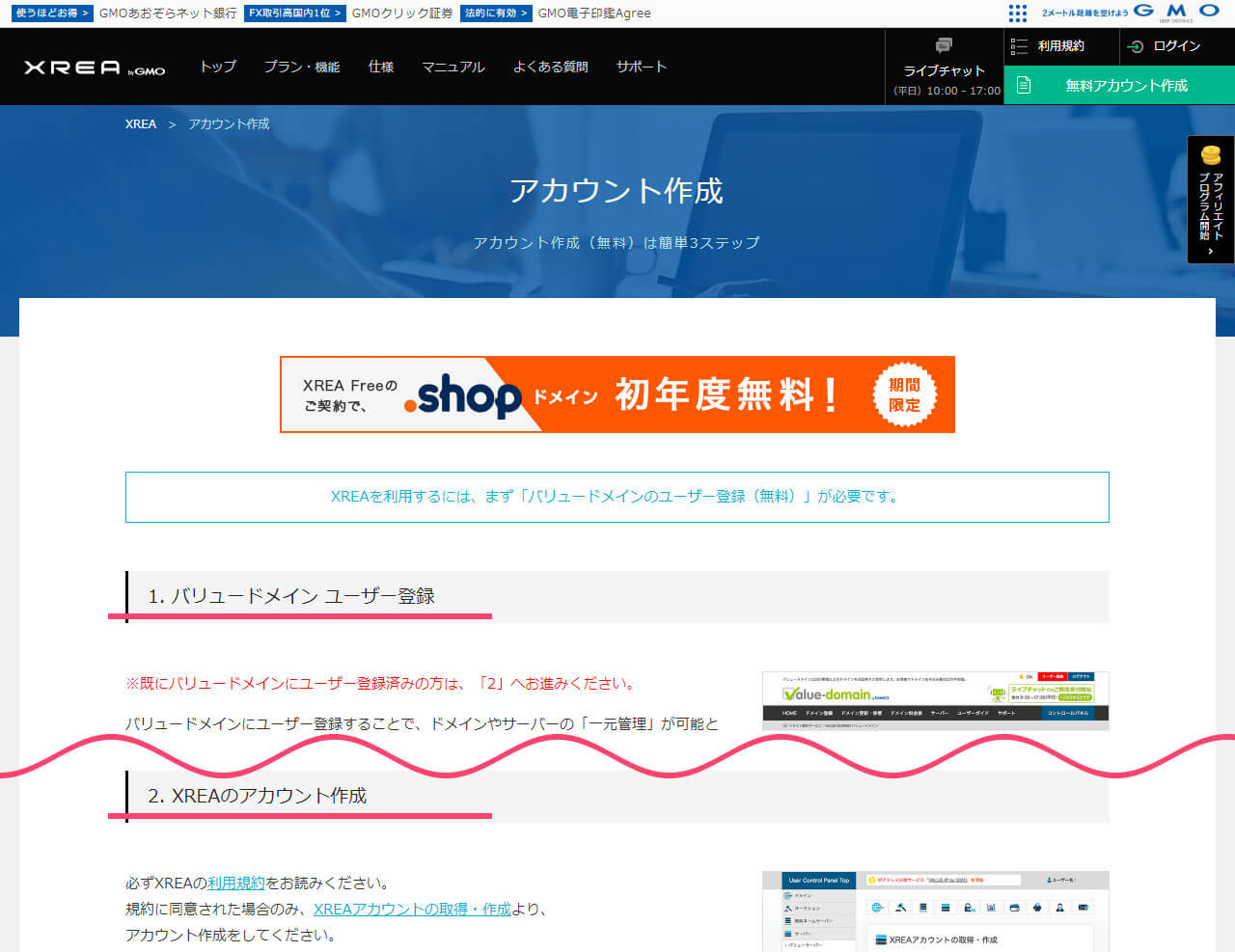Viewport: 1235px width, 952px height.
Task: Open the サポート menu item
Action: (x=642, y=67)
